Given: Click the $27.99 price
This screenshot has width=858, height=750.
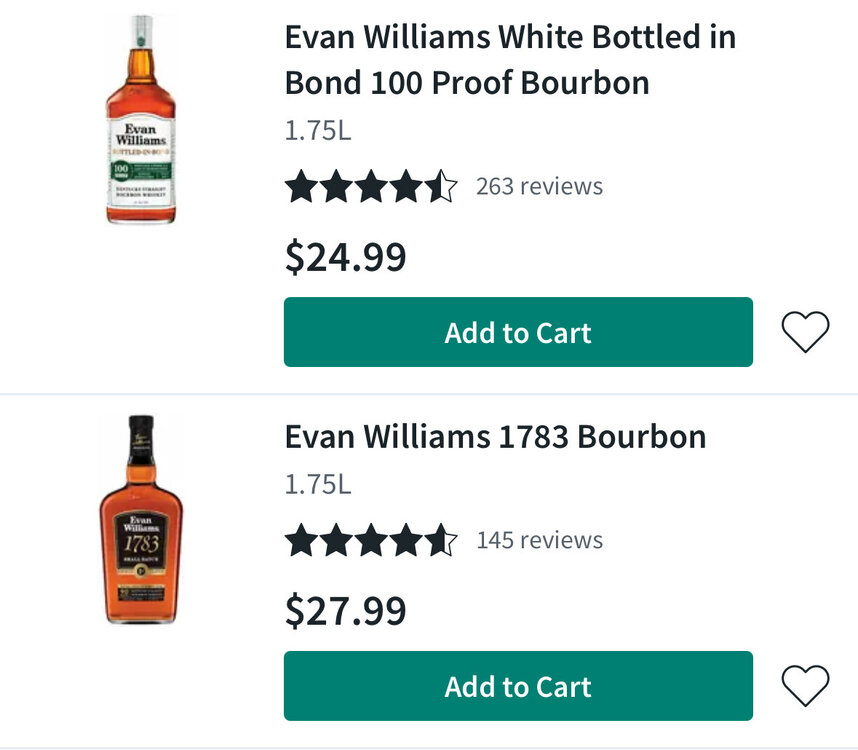Looking at the screenshot, I should (x=346, y=611).
